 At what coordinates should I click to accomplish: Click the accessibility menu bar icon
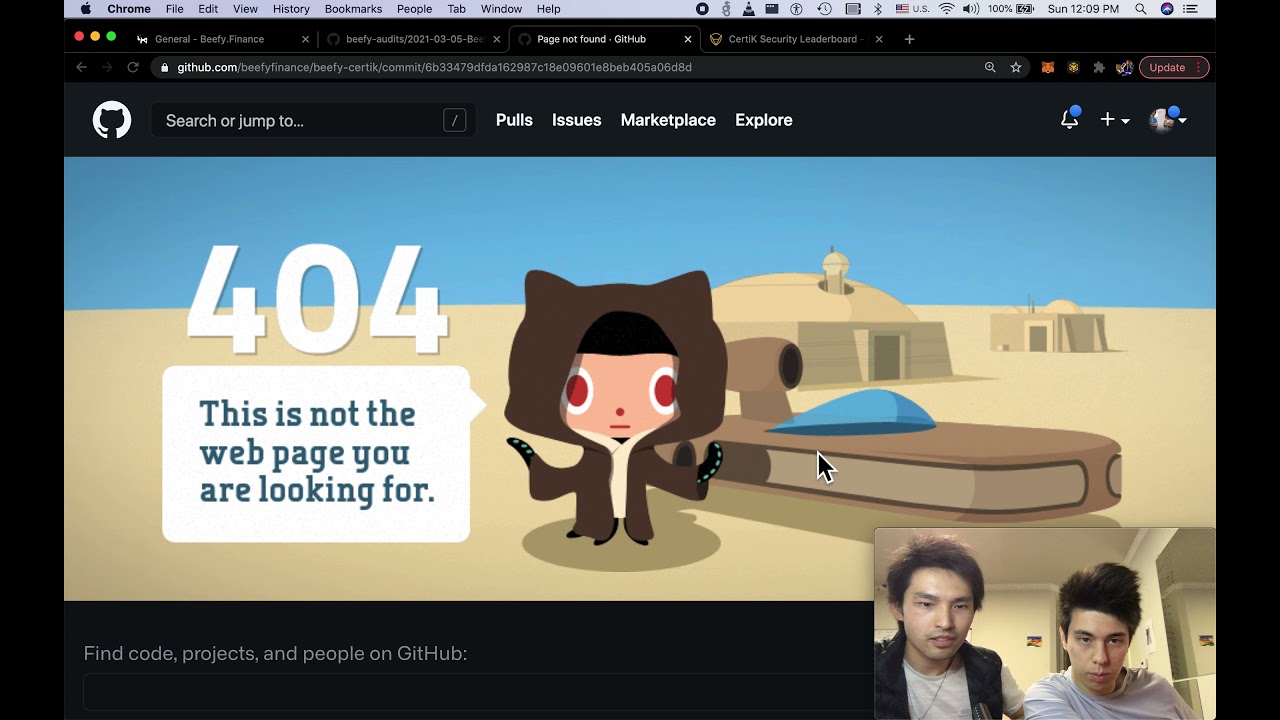point(797,9)
